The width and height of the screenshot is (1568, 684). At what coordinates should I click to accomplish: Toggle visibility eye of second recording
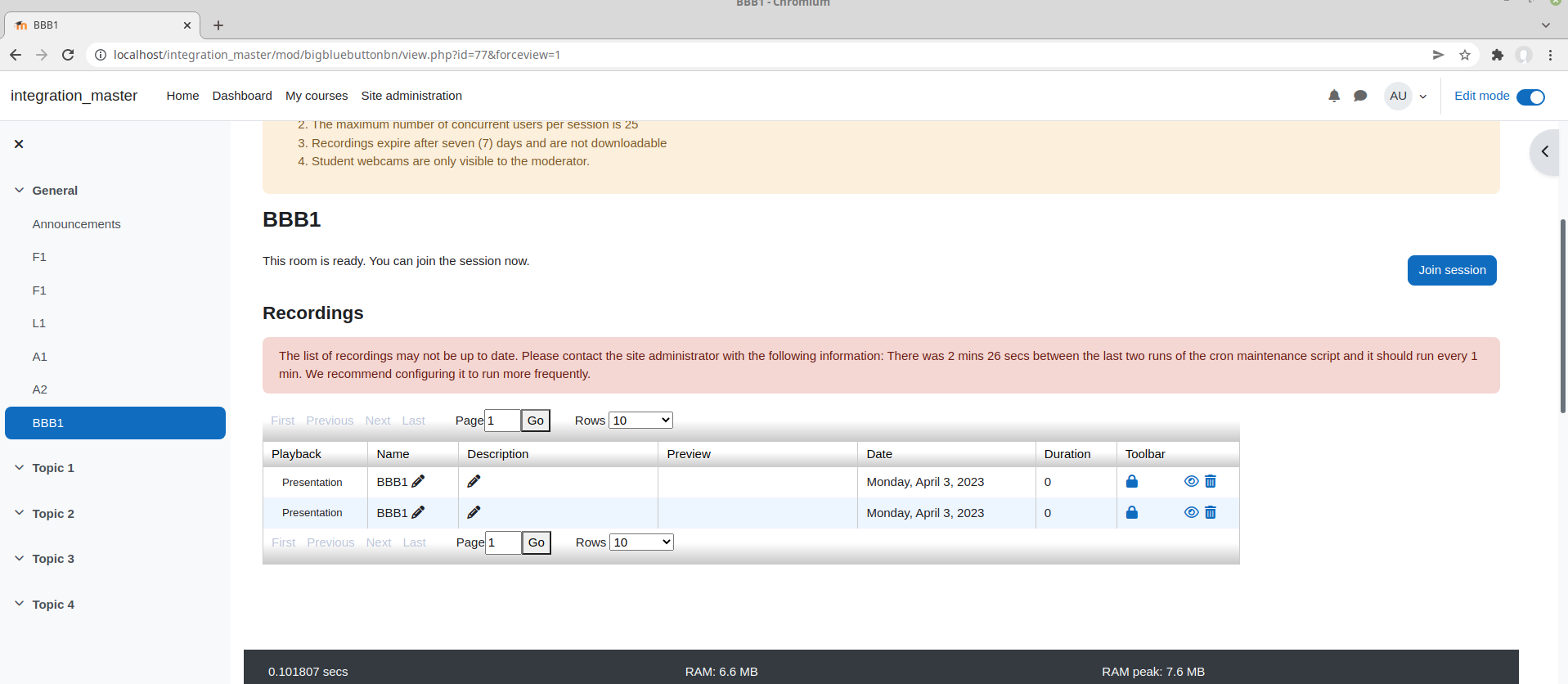tap(1191, 513)
